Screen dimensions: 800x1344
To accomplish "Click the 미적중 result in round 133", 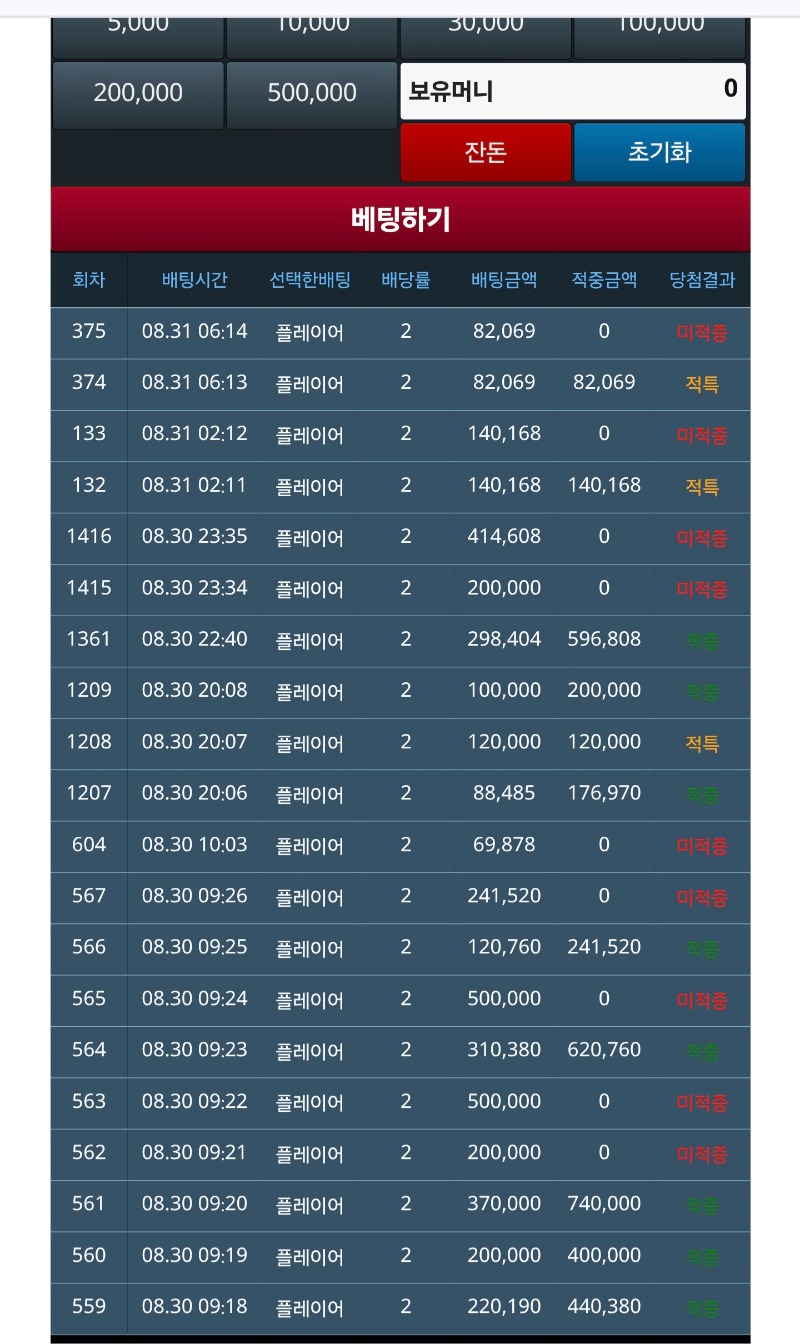I will [x=702, y=435].
